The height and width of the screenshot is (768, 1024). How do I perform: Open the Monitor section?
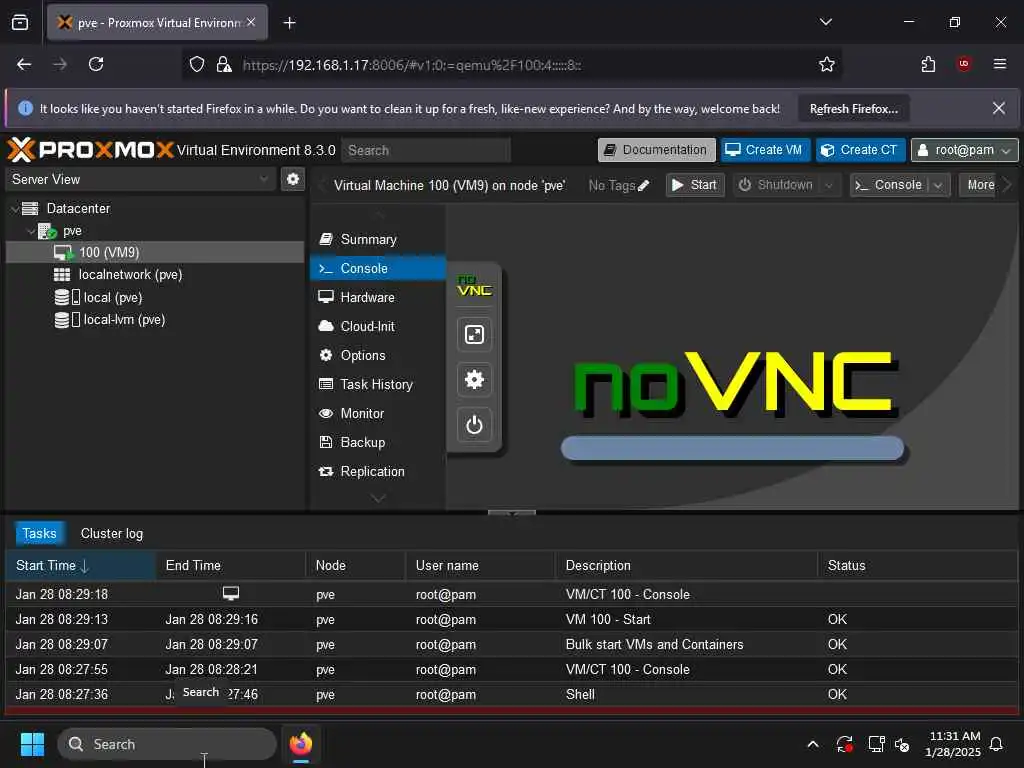point(377,413)
